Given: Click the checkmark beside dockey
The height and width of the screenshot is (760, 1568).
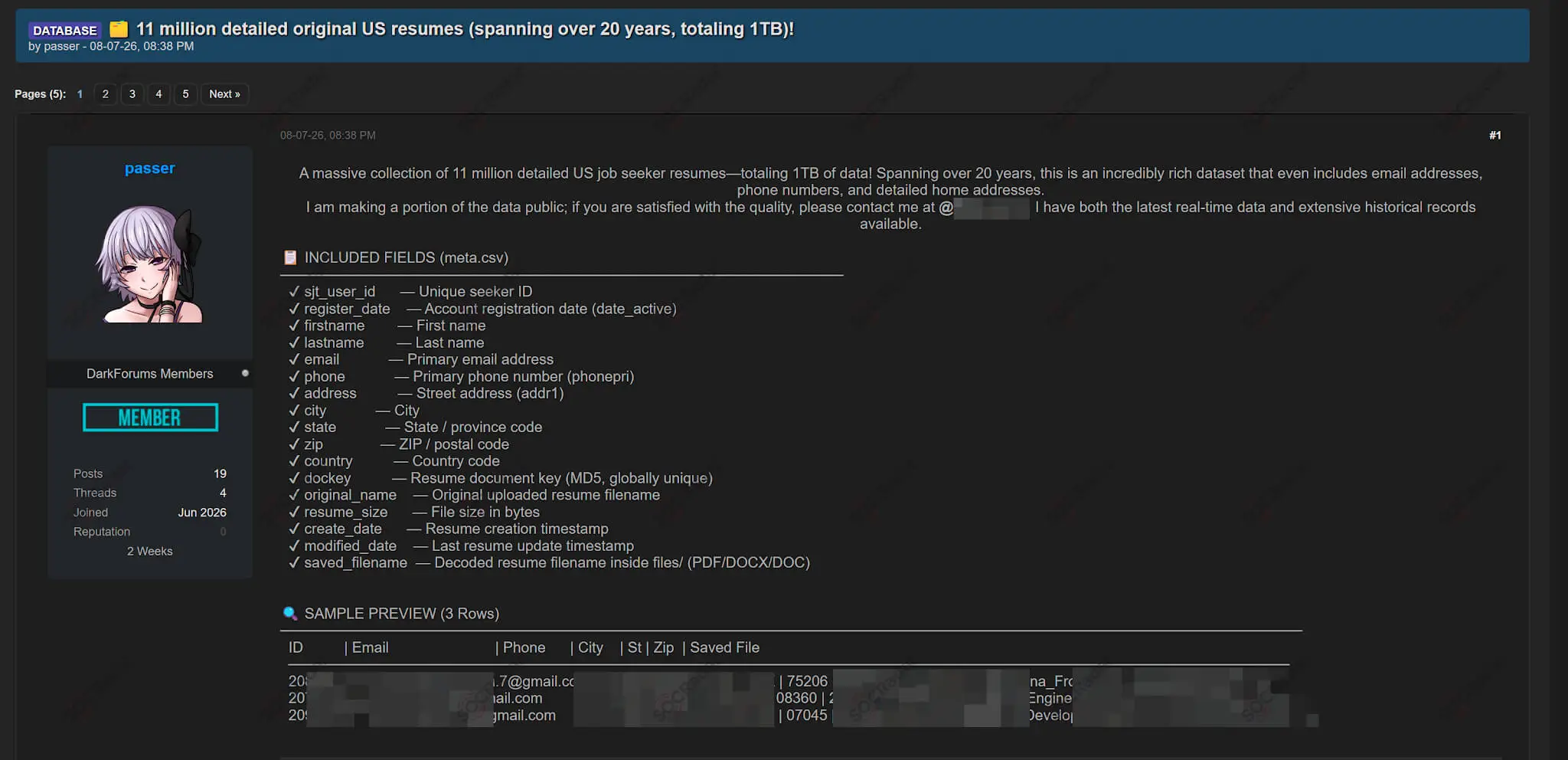Looking at the screenshot, I should 294,477.
